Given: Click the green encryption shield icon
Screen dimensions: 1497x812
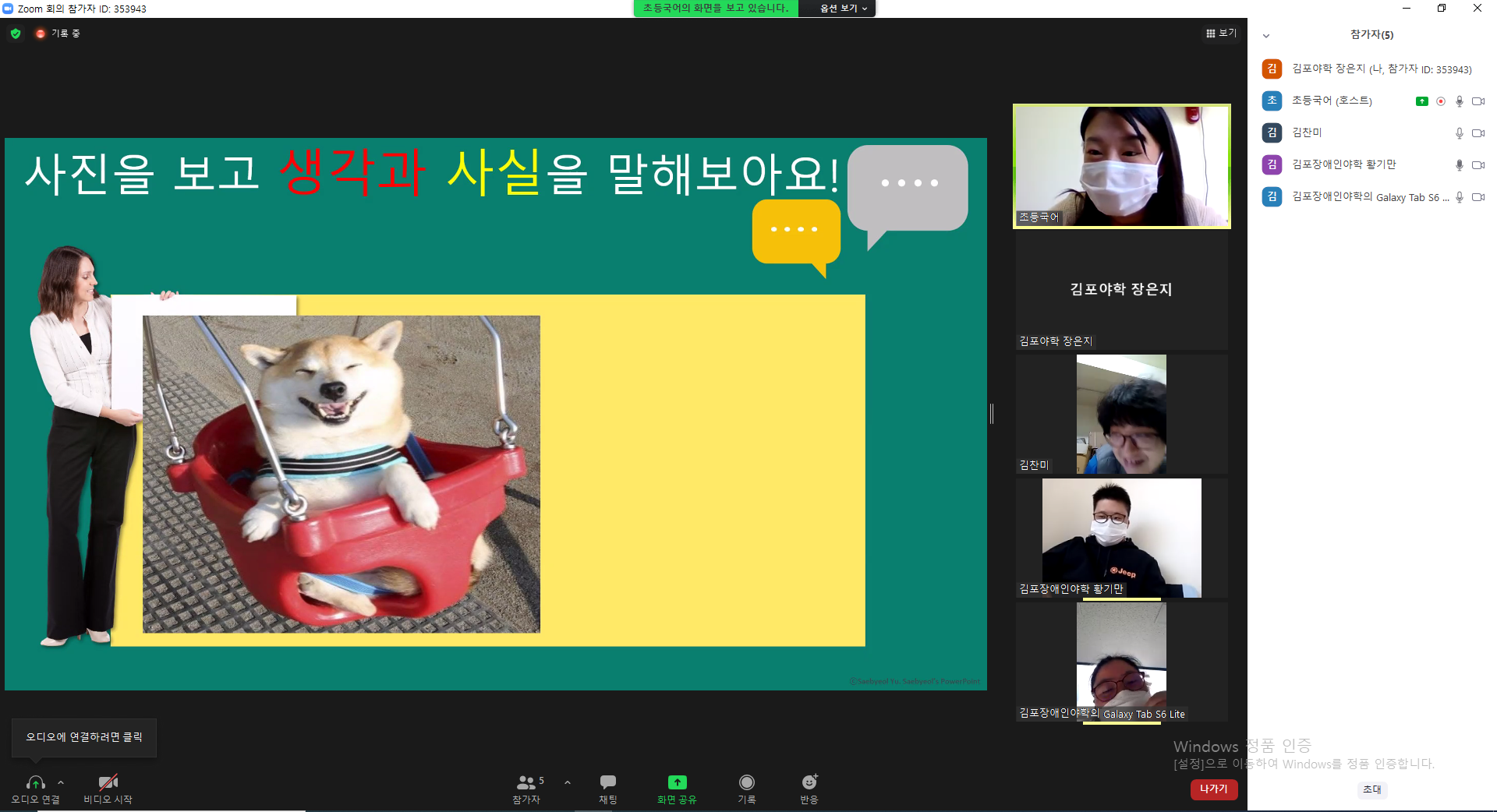Looking at the screenshot, I should pos(16,34).
